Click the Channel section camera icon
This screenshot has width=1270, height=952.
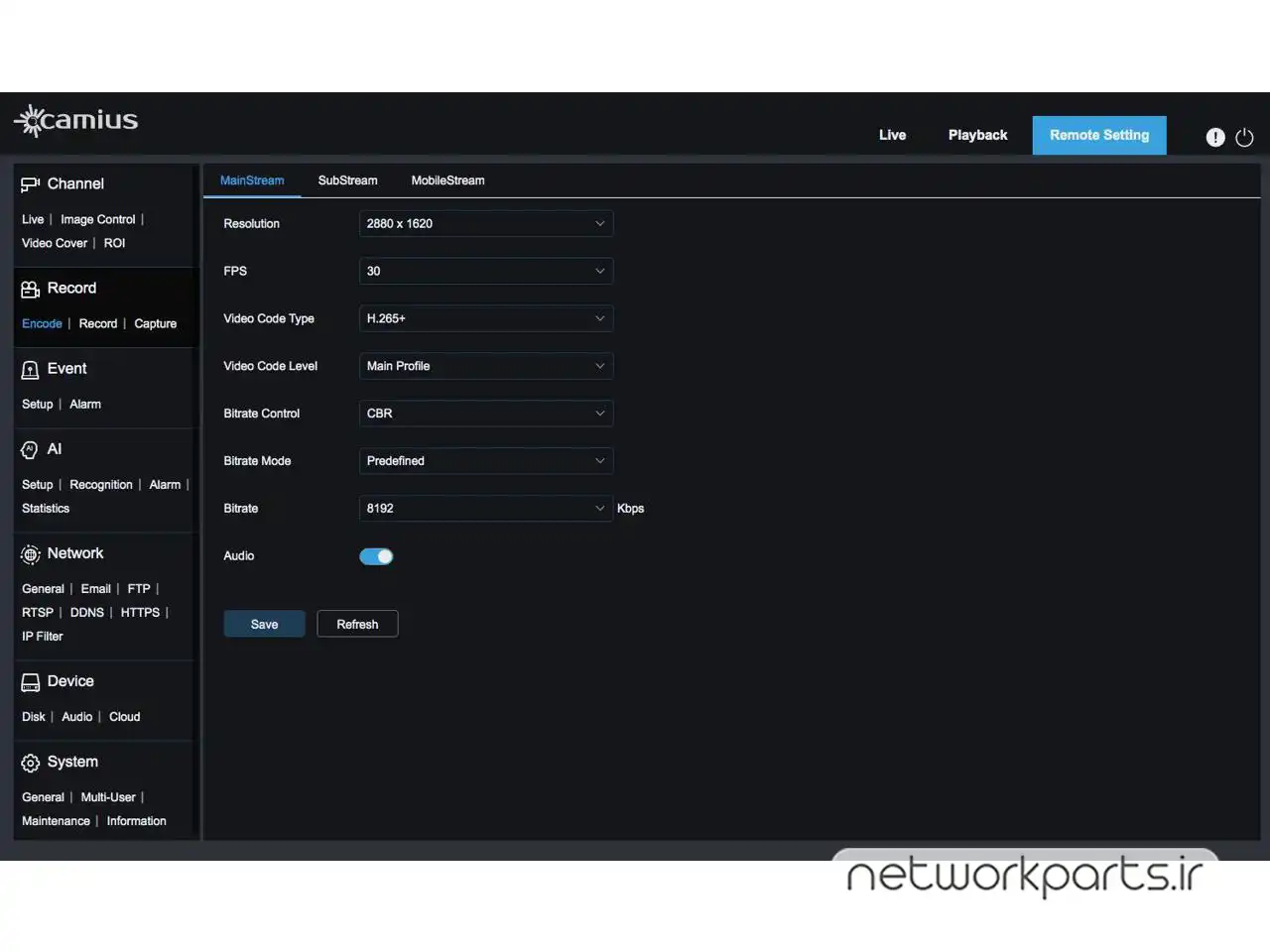tap(30, 184)
